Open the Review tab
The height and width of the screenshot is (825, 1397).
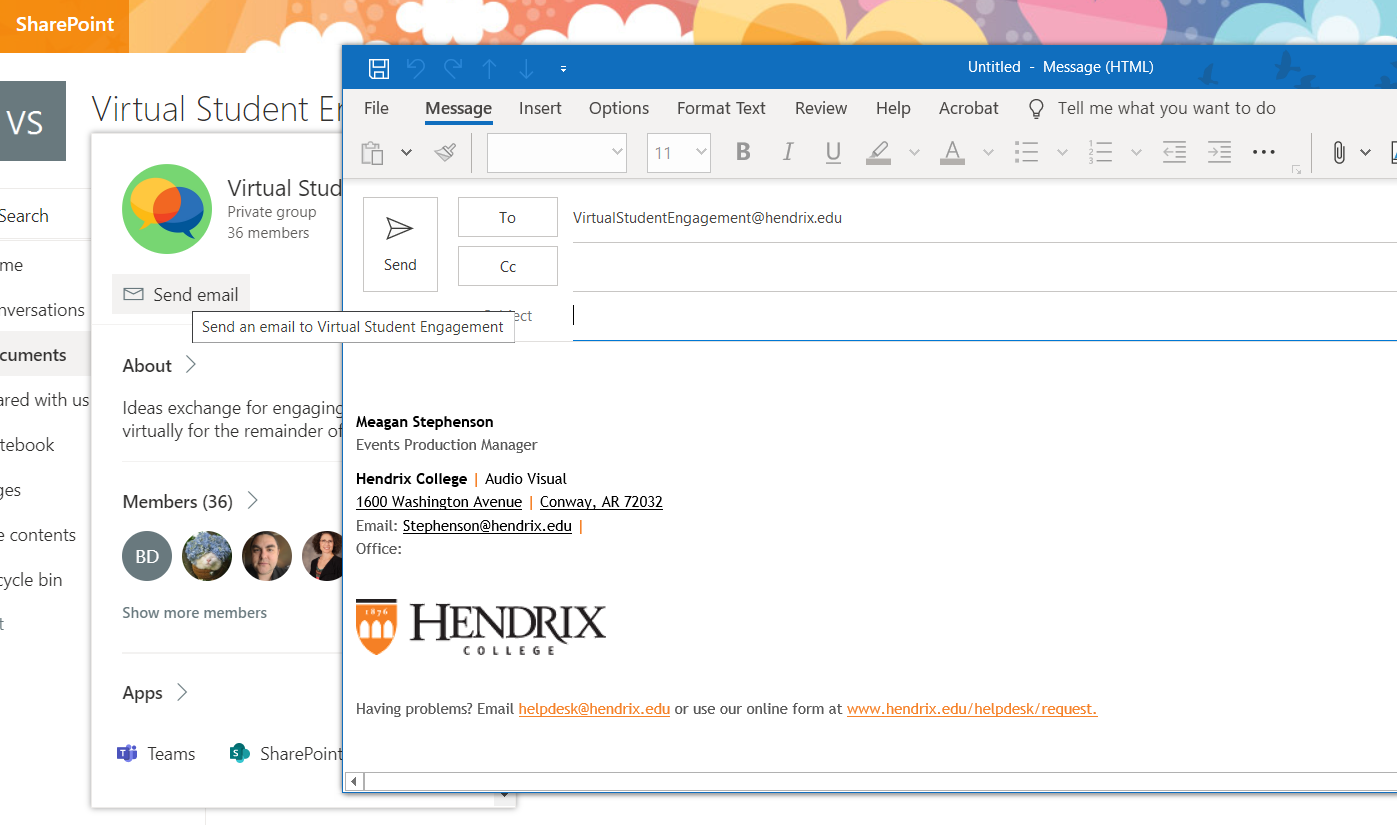821,108
